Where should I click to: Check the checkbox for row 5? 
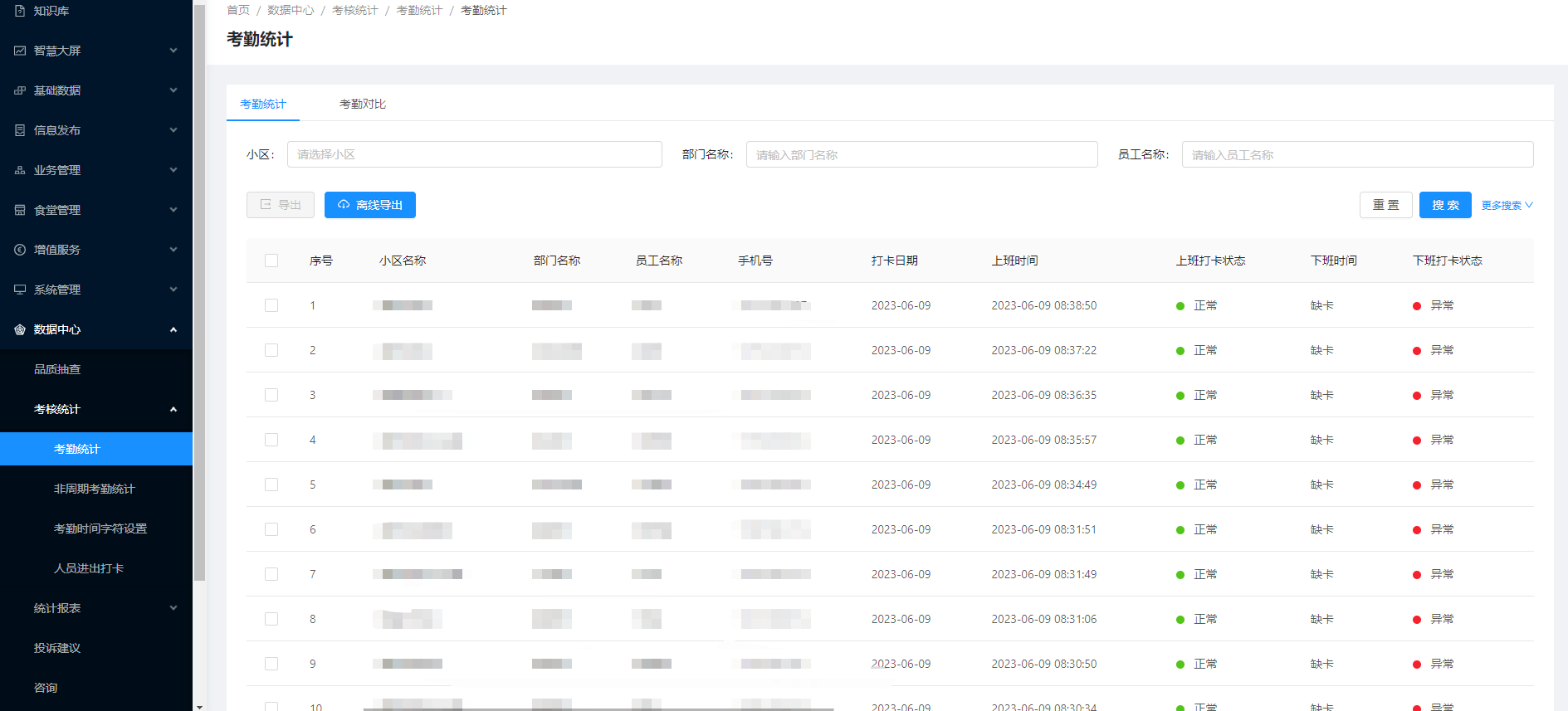(x=271, y=485)
